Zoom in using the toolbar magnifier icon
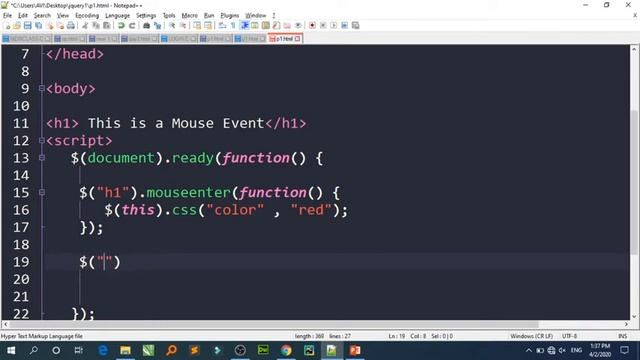This screenshot has width=640, height=360. [x=172, y=25]
